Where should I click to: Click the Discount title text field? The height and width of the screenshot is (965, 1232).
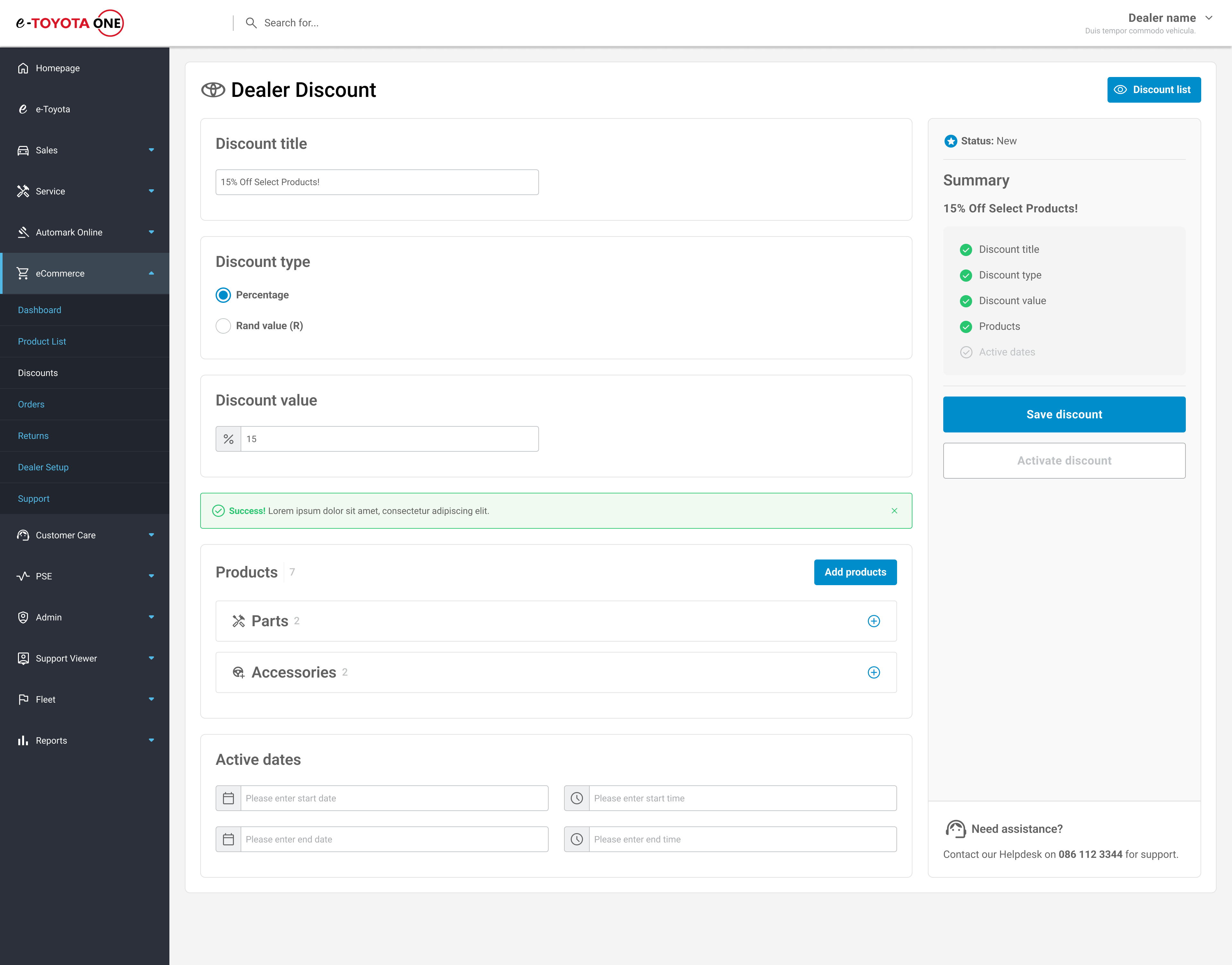[377, 182]
